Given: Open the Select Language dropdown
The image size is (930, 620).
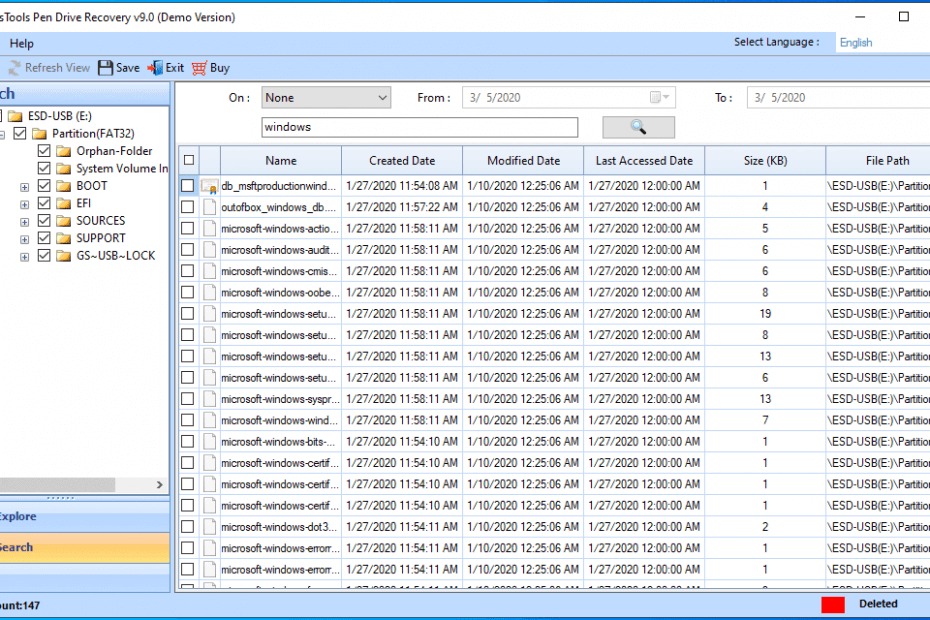Looking at the screenshot, I should (x=882, y=43).
